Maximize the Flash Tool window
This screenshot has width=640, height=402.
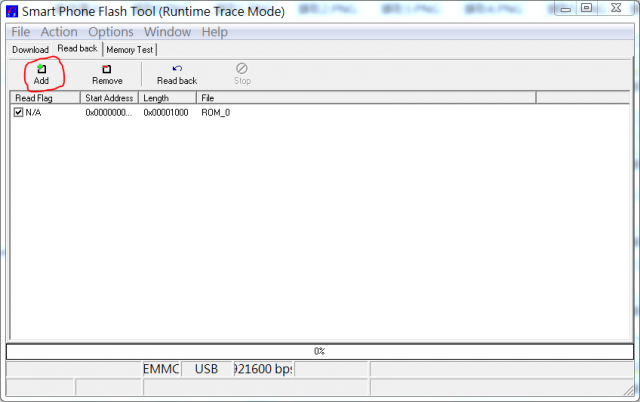[x=587, y=8]
